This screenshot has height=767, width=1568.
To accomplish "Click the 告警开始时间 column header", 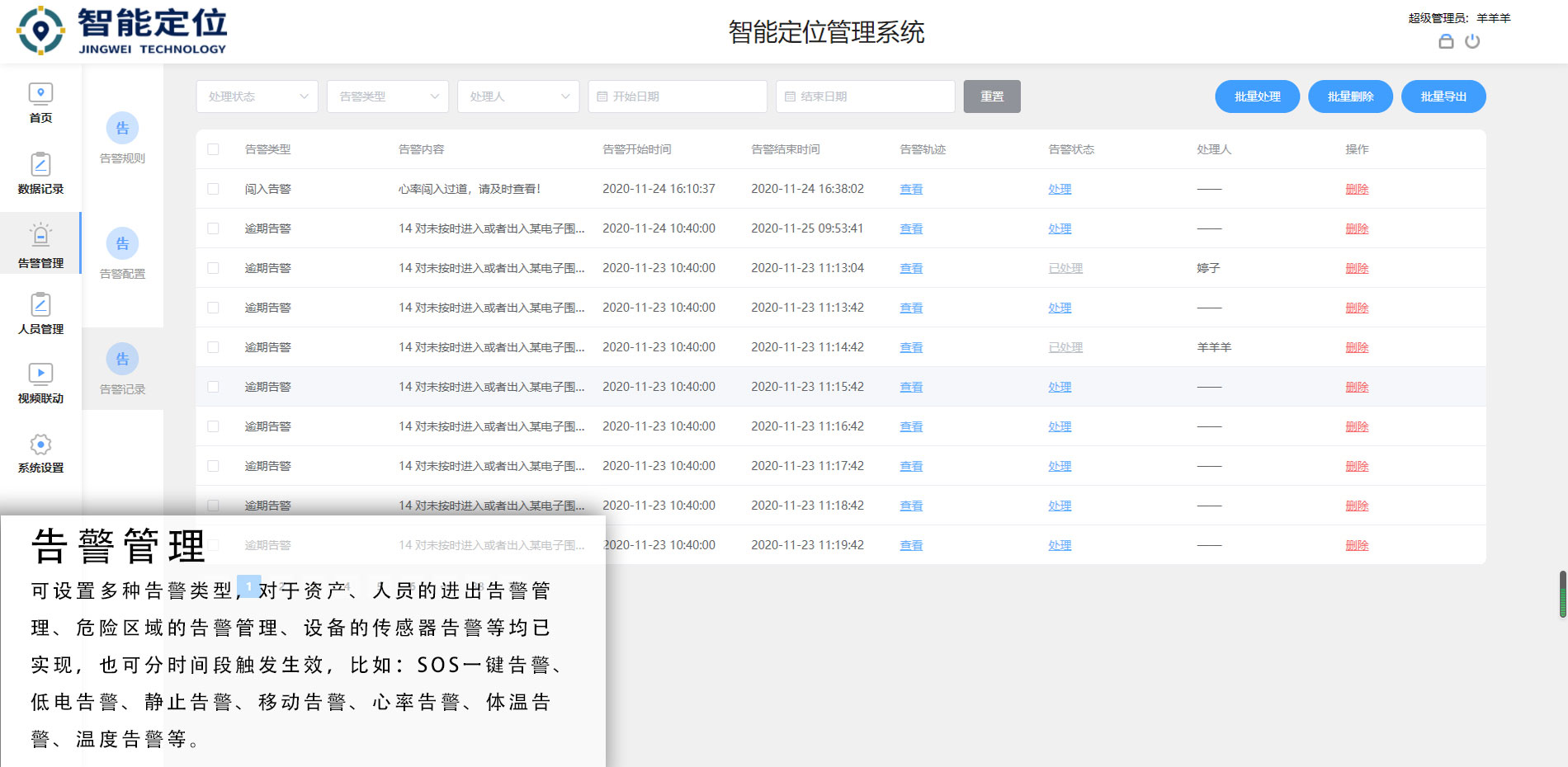I will [x=636, y=149].
